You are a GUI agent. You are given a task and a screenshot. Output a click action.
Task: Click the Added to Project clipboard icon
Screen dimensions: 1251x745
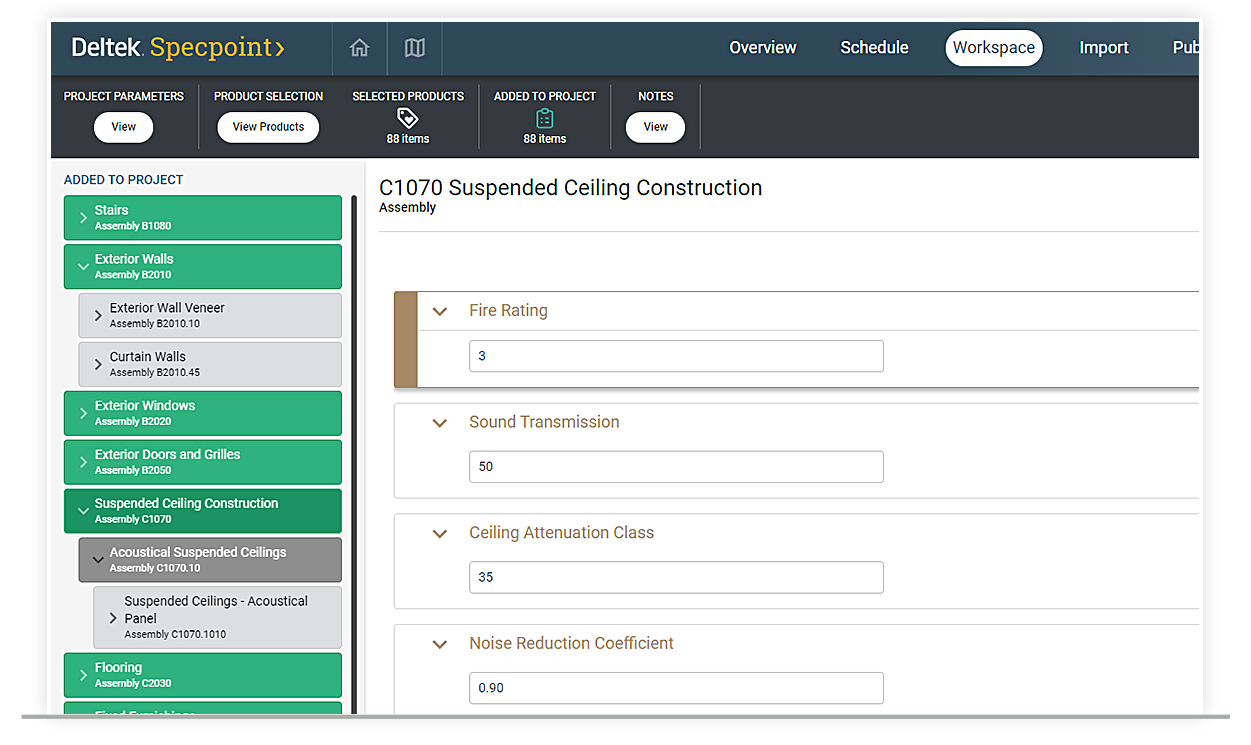click(x=544, y=116)
